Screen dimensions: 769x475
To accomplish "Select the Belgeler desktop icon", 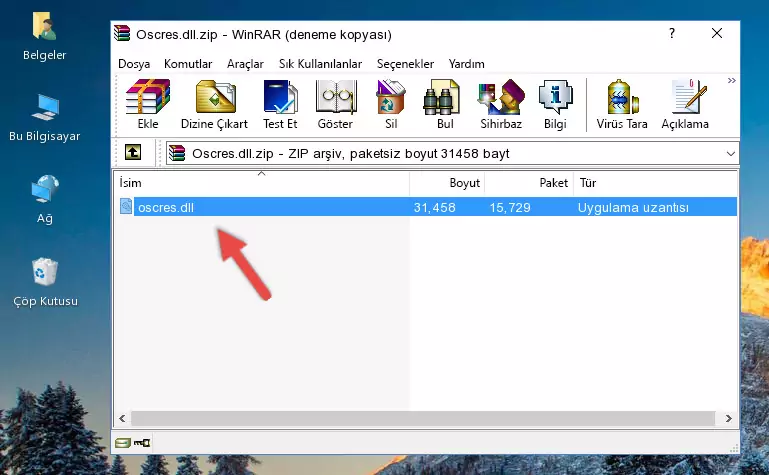I will point(44,37).
